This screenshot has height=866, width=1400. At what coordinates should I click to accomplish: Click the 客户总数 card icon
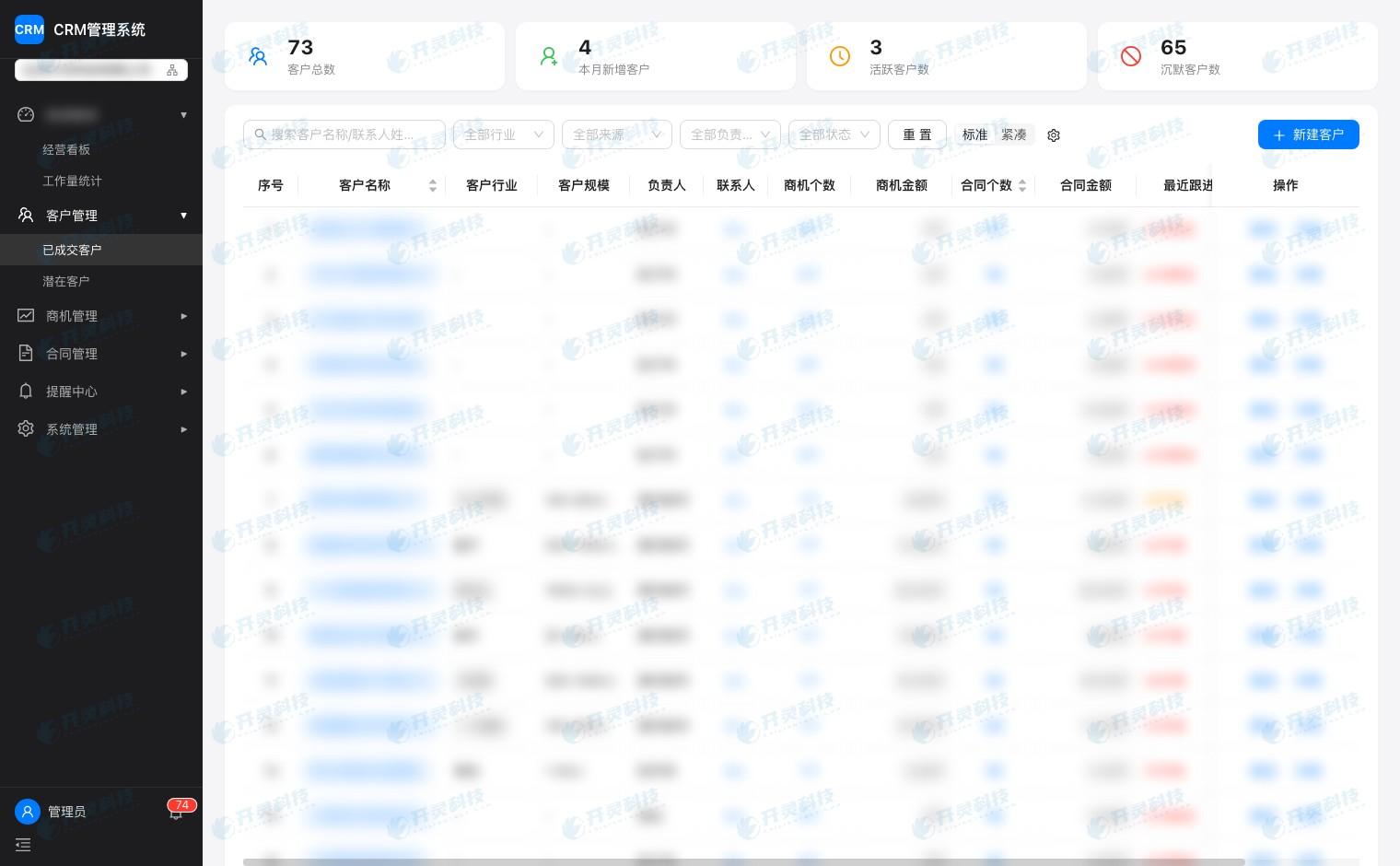click(258, 56)
